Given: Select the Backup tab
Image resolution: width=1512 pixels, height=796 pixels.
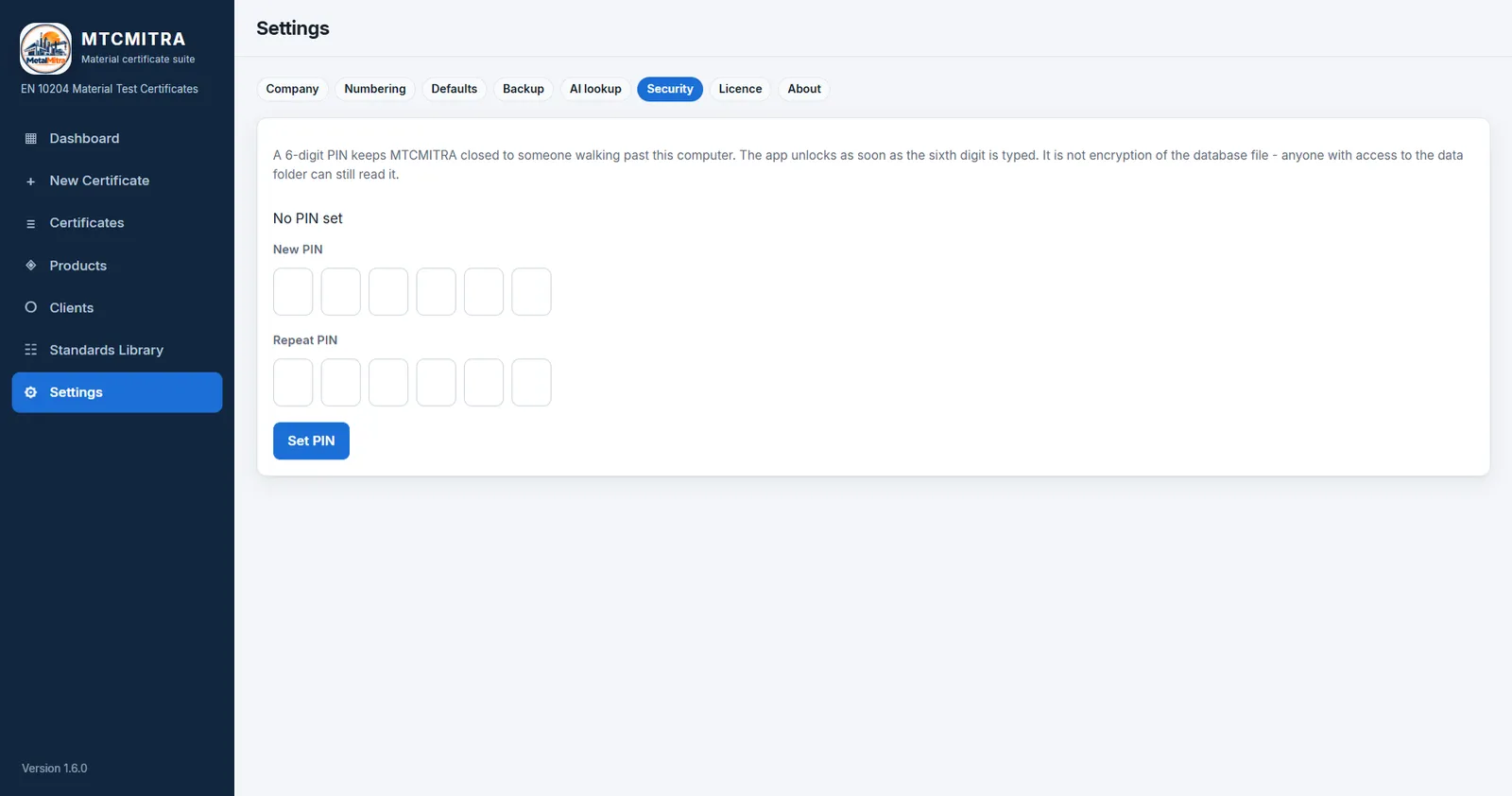Looking at the screenshot, I should click(524, 89).
